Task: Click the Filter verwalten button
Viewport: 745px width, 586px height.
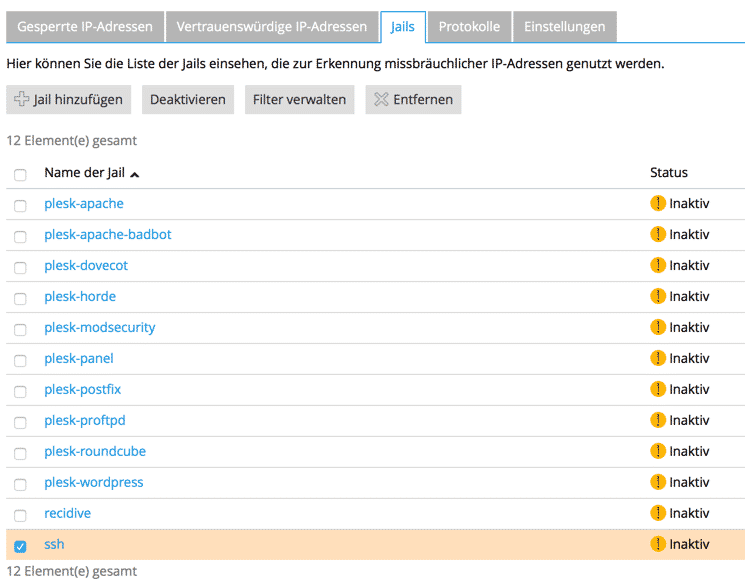Action: 299,99
